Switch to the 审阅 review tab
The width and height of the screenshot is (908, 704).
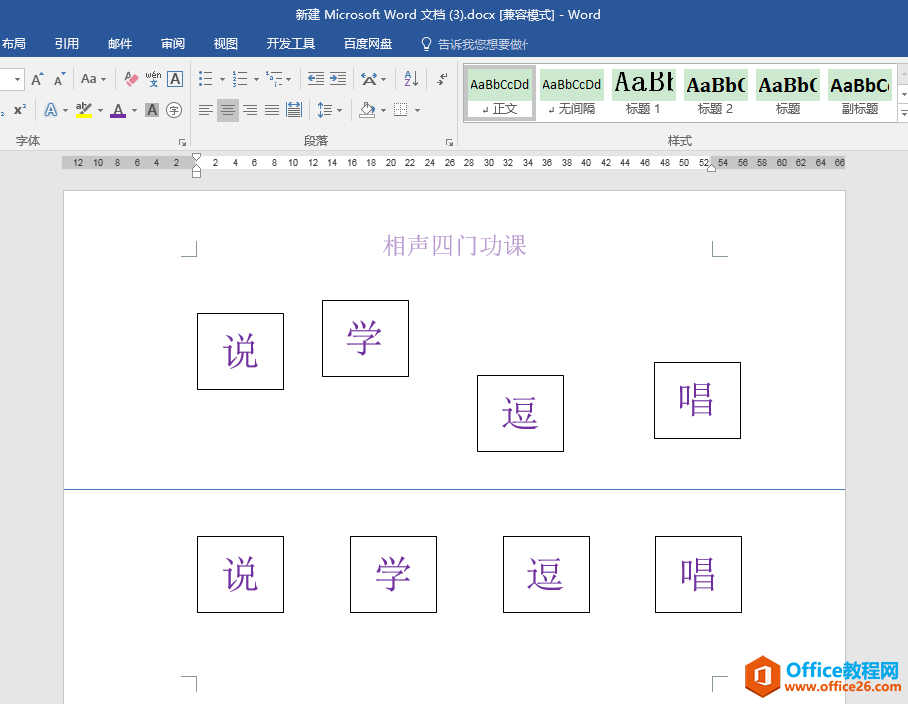(x=173, y=44)
